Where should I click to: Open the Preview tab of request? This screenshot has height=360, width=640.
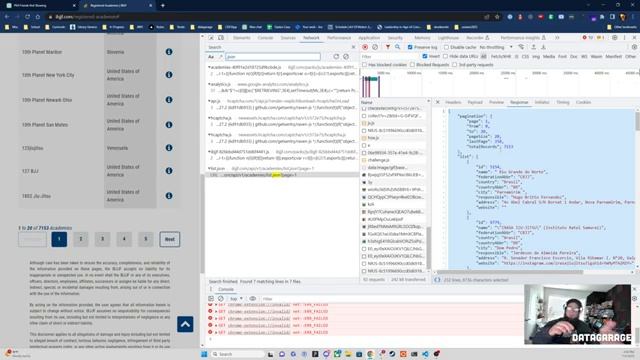497,102
